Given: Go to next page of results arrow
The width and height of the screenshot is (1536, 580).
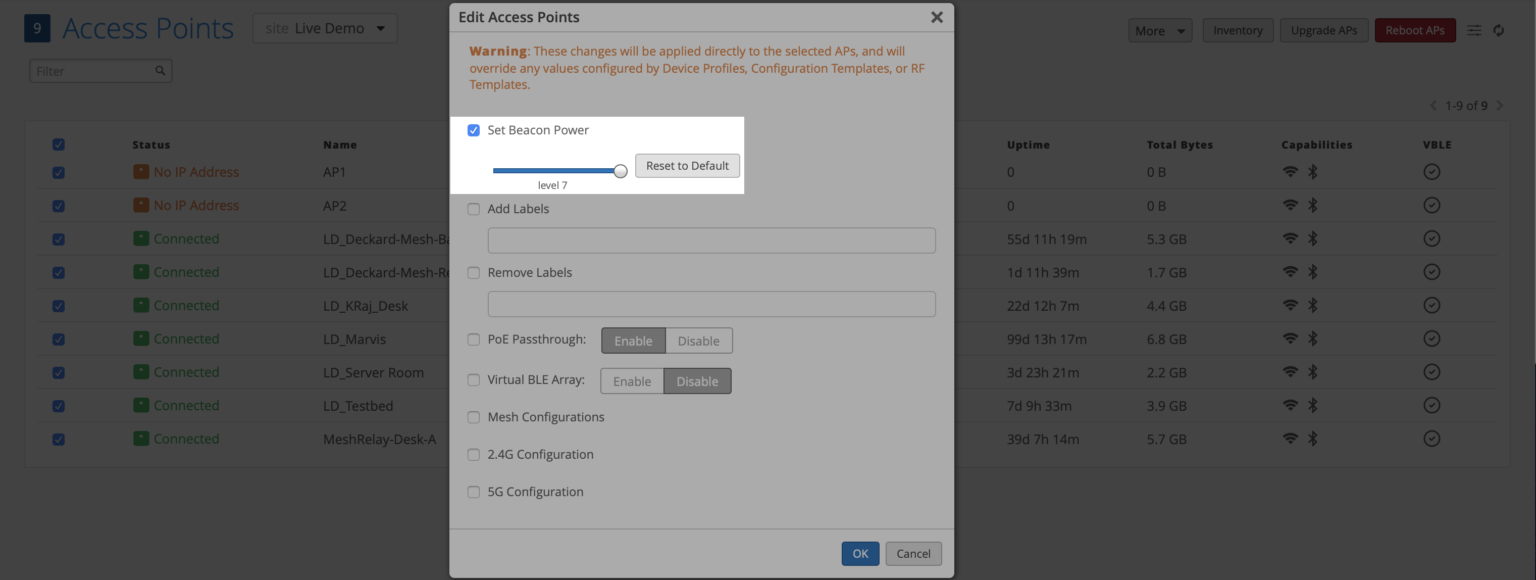Looking at the screenshot, I should coord(1499,106).
